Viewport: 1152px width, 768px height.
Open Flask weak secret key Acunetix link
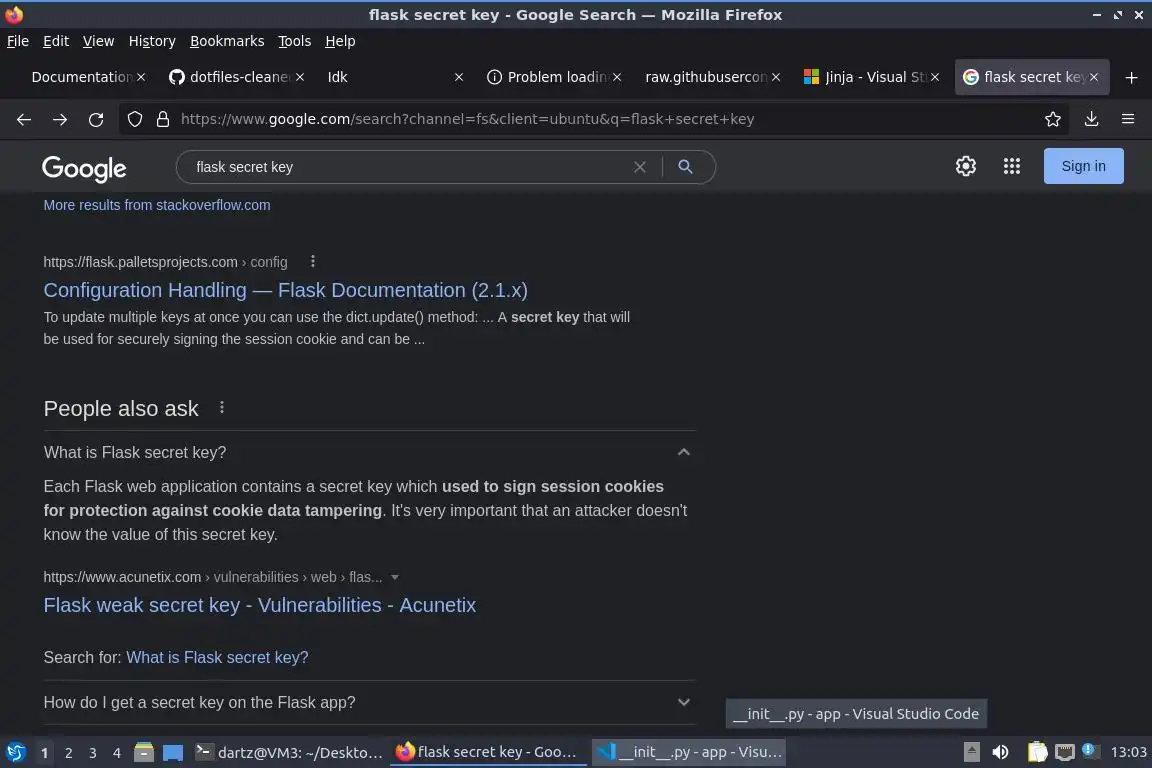(259, 605)
